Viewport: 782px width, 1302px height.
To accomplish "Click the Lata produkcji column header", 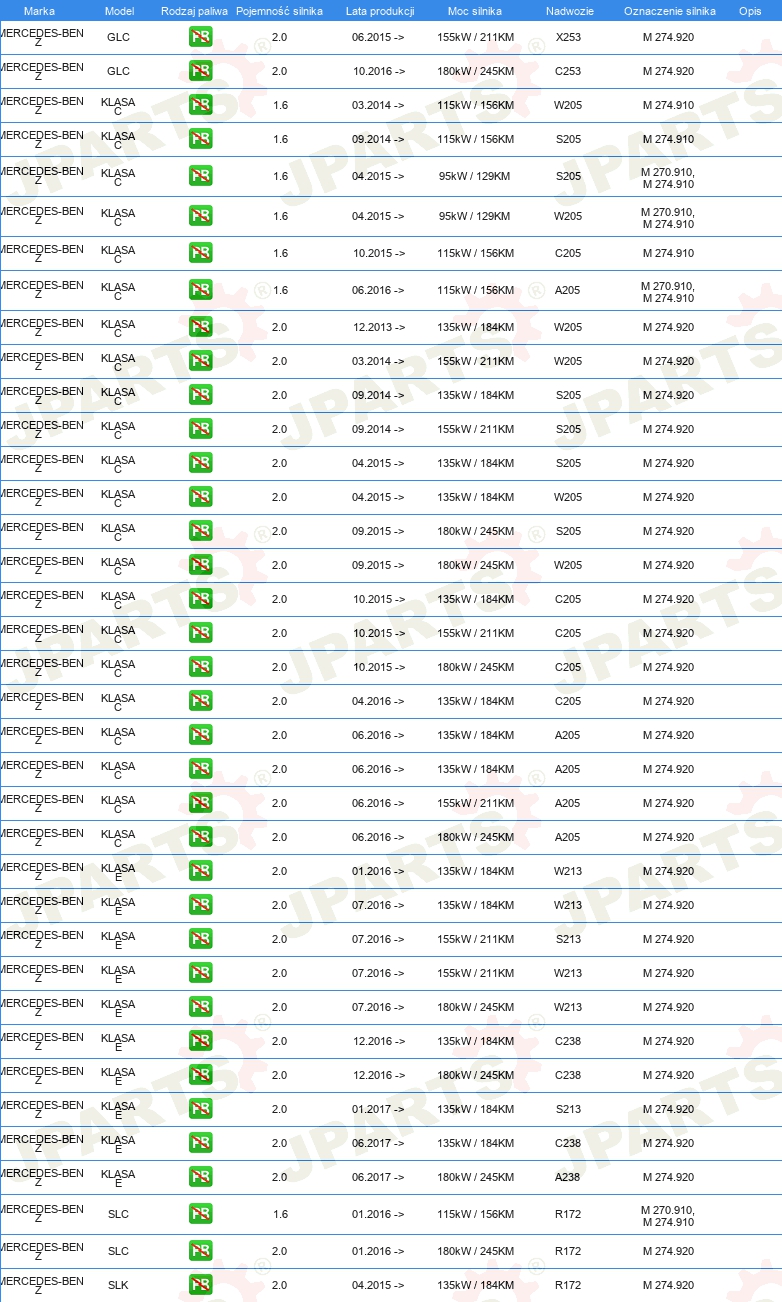I will (x=379, y=11).
